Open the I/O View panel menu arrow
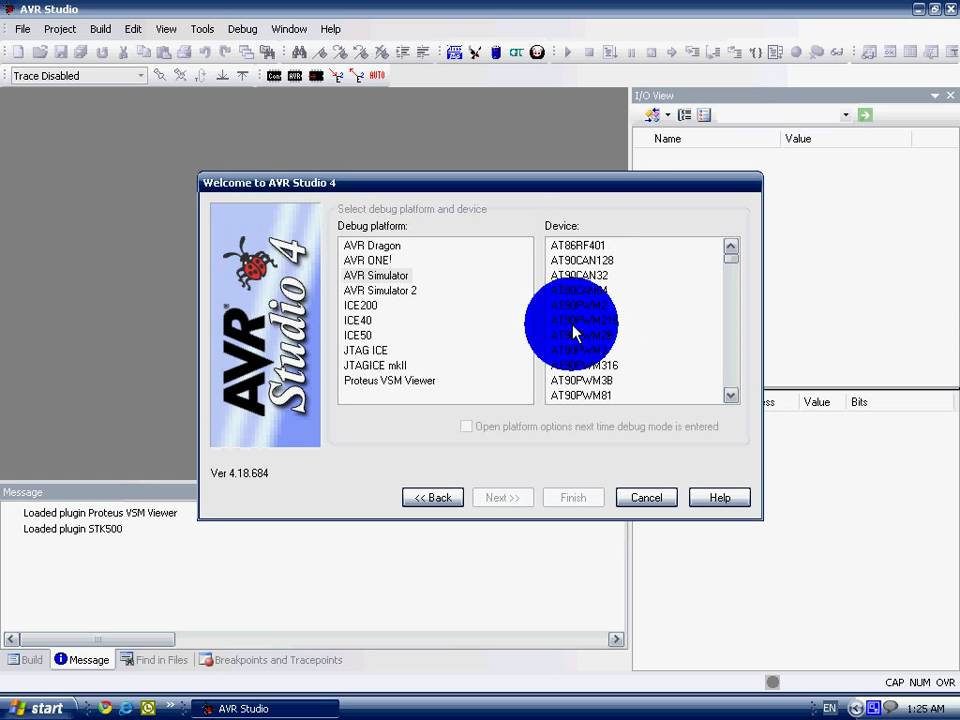 pos(935,96)
